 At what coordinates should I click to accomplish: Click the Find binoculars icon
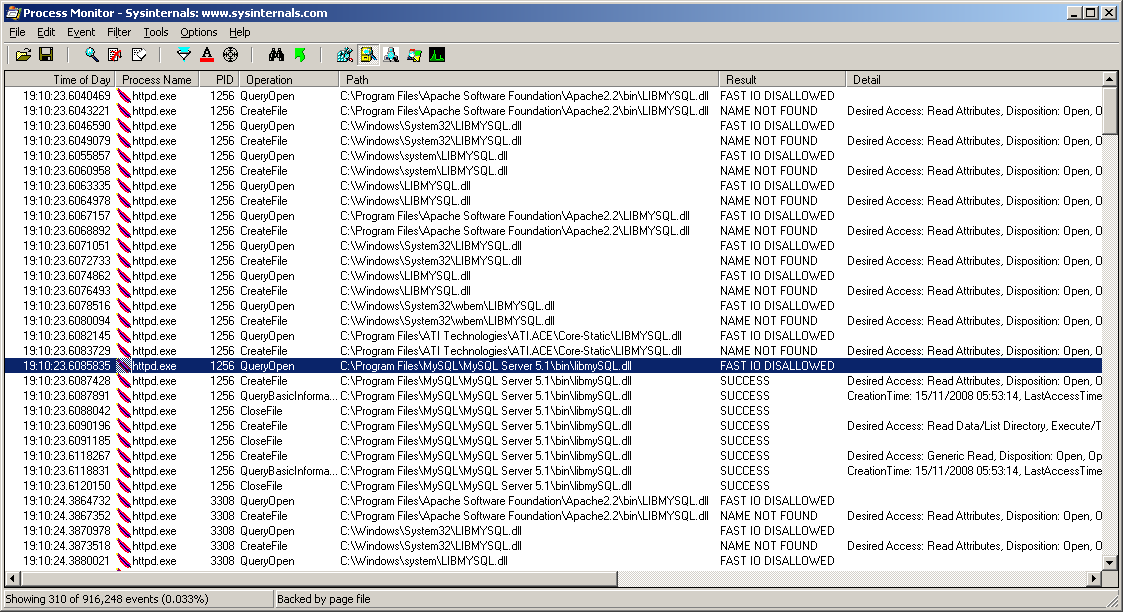click(x=276, y=55)
